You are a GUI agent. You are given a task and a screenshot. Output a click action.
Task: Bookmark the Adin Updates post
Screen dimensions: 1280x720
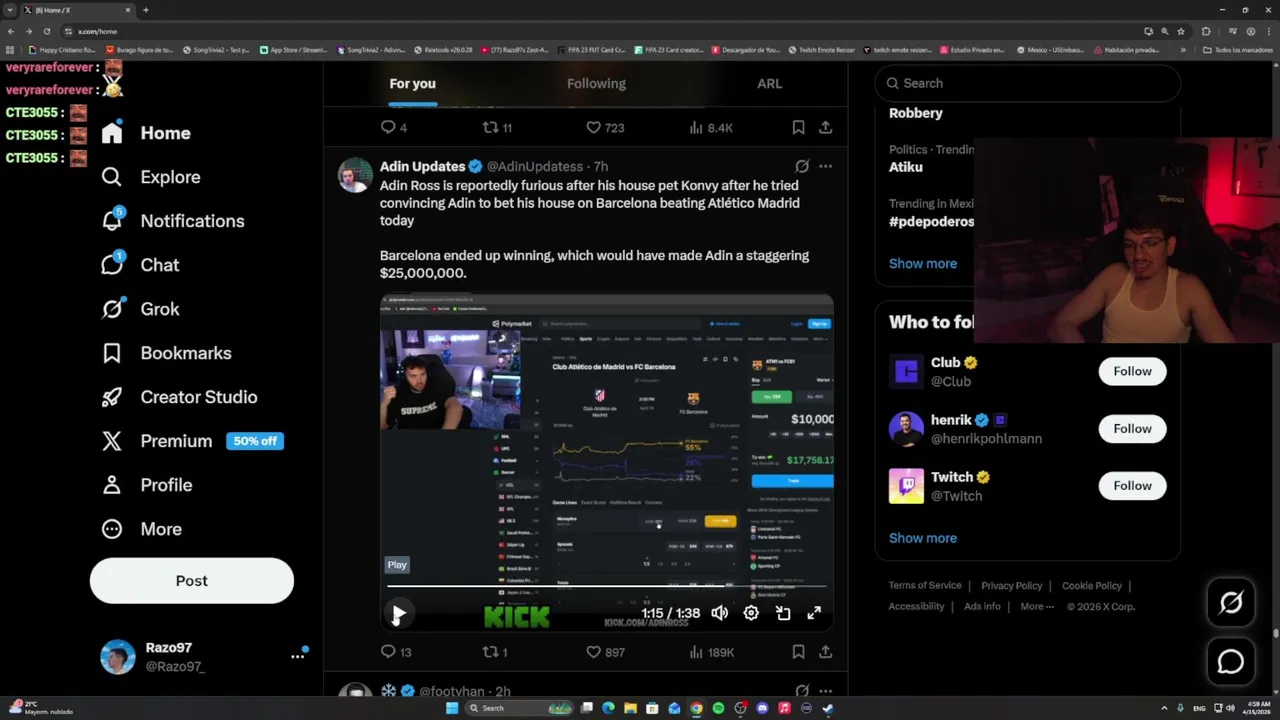coord(798,652)
